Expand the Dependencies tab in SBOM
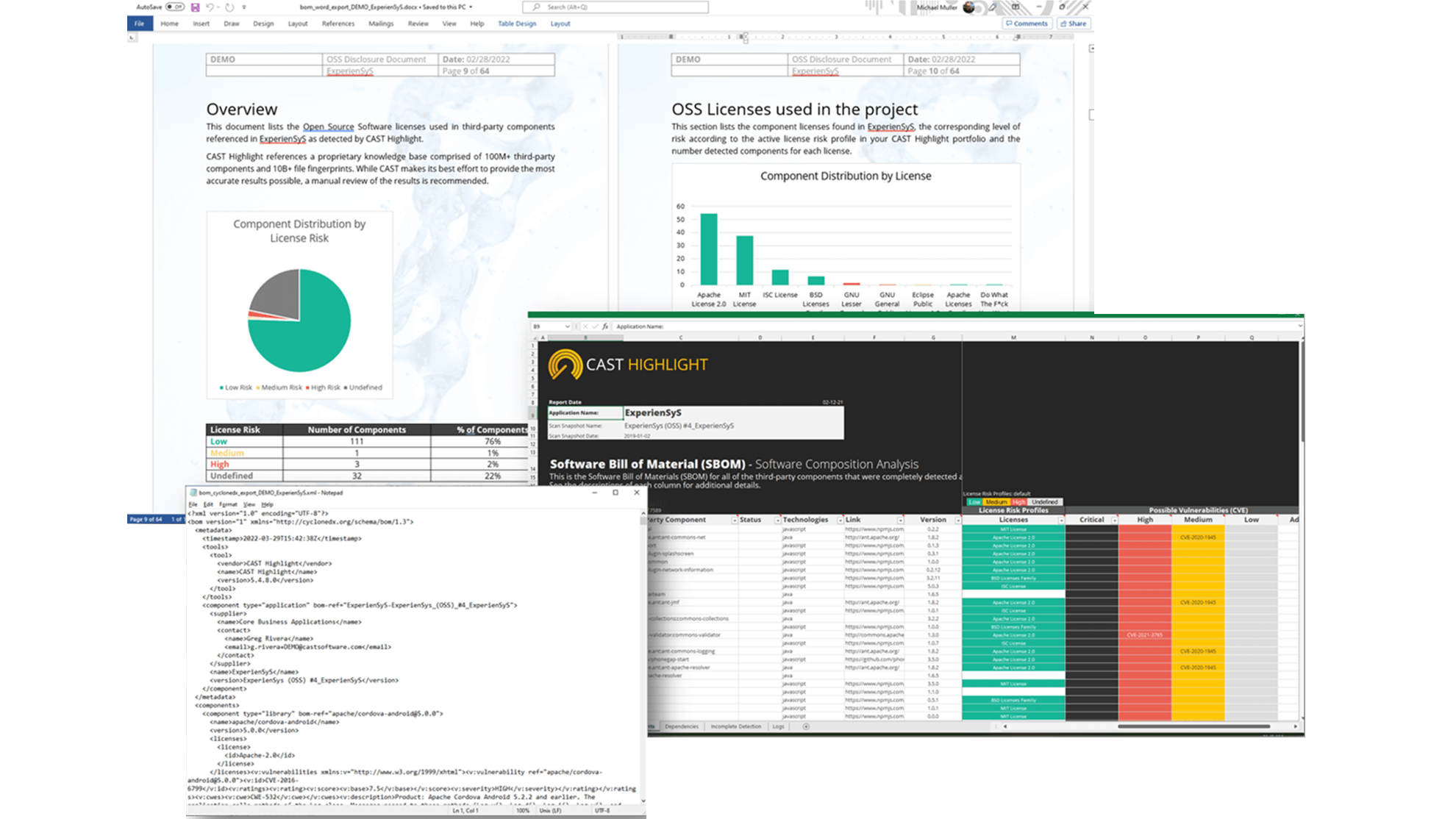This screenshot has width=1456, height=819. tap(694, 725)
